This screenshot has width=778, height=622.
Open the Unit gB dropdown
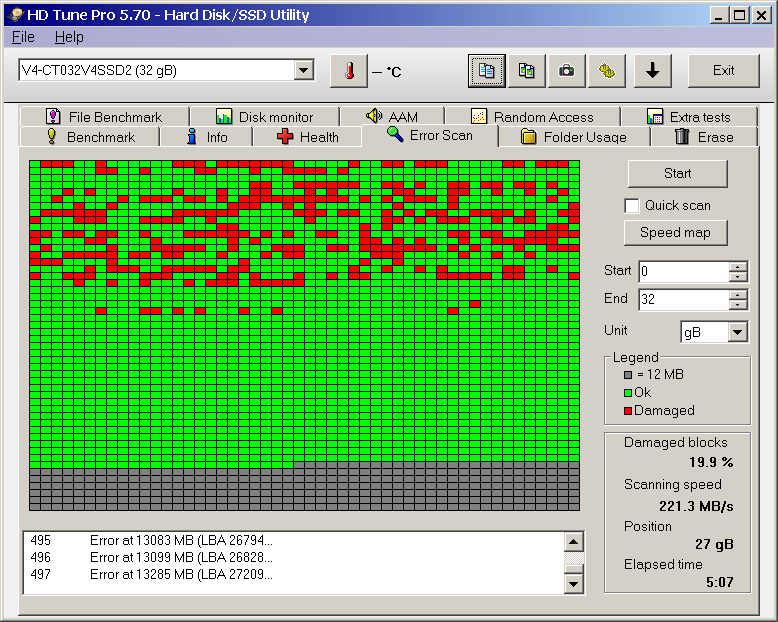point(738,332)
